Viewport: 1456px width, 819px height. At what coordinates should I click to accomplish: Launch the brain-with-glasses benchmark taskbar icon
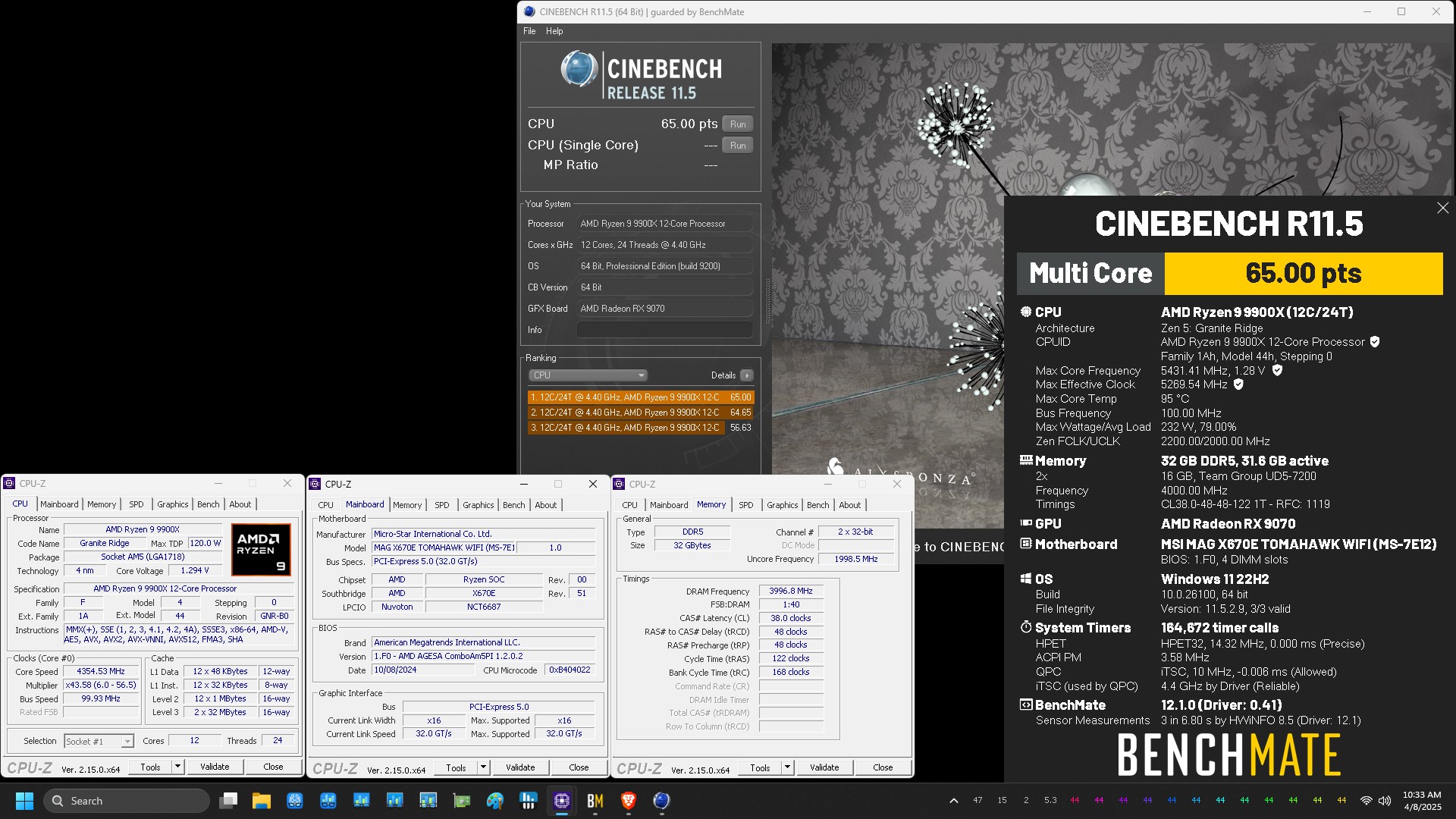coord(295,801)
